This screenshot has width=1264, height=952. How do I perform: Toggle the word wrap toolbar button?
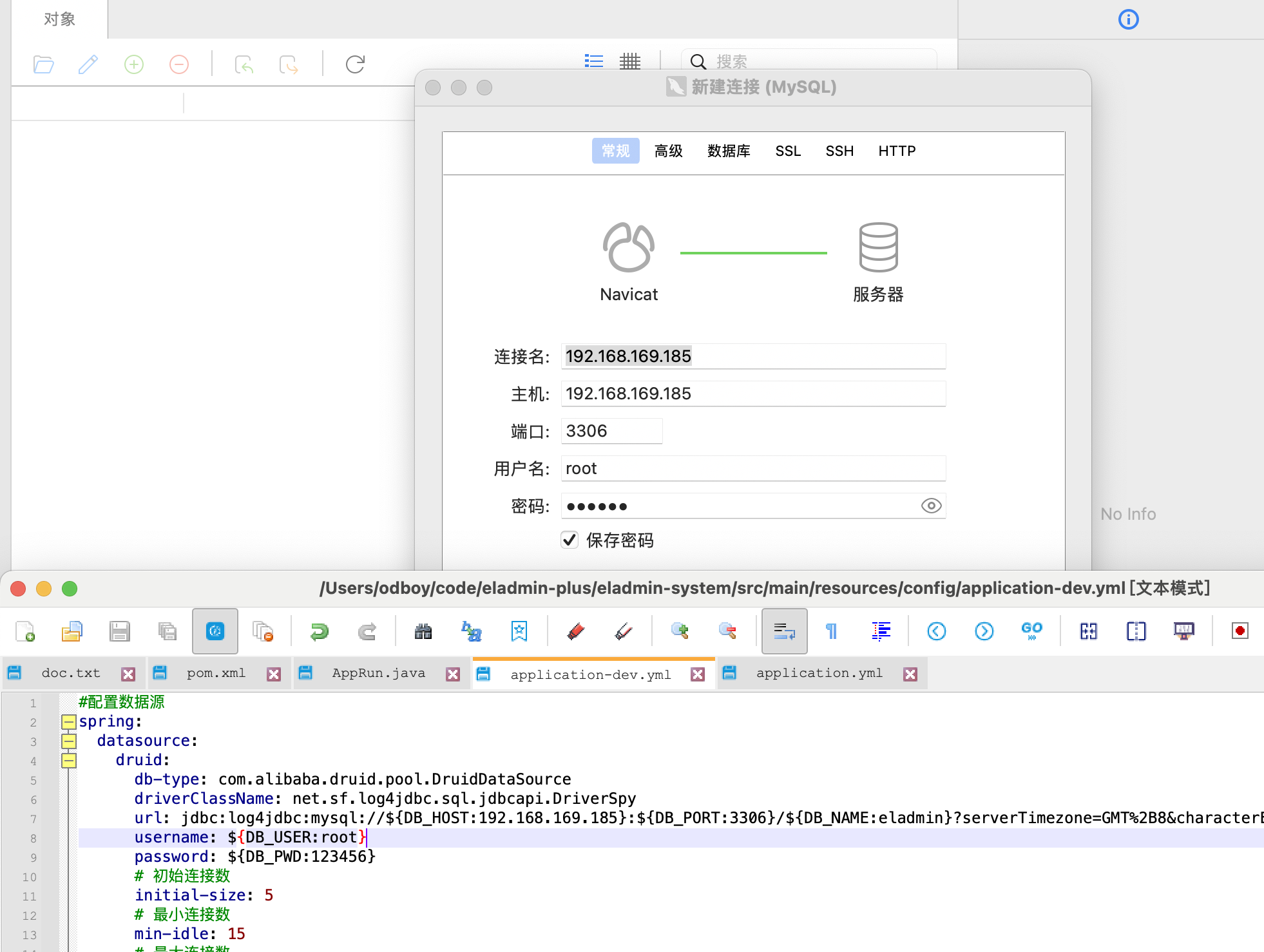click(784, 631)
